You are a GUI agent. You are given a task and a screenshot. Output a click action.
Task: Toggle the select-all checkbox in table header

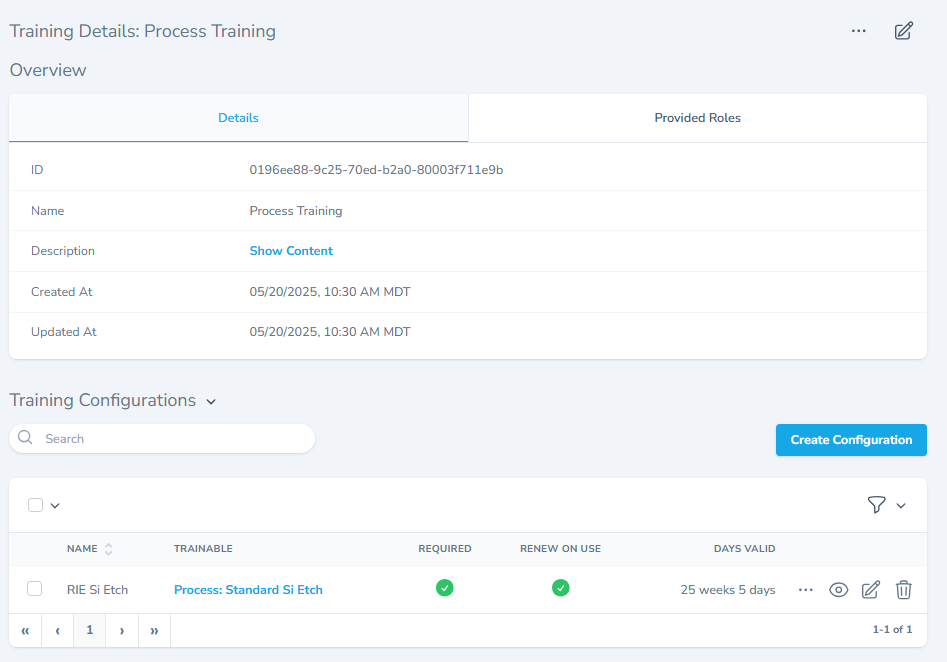pyautogui.click(x=36, y=505)
